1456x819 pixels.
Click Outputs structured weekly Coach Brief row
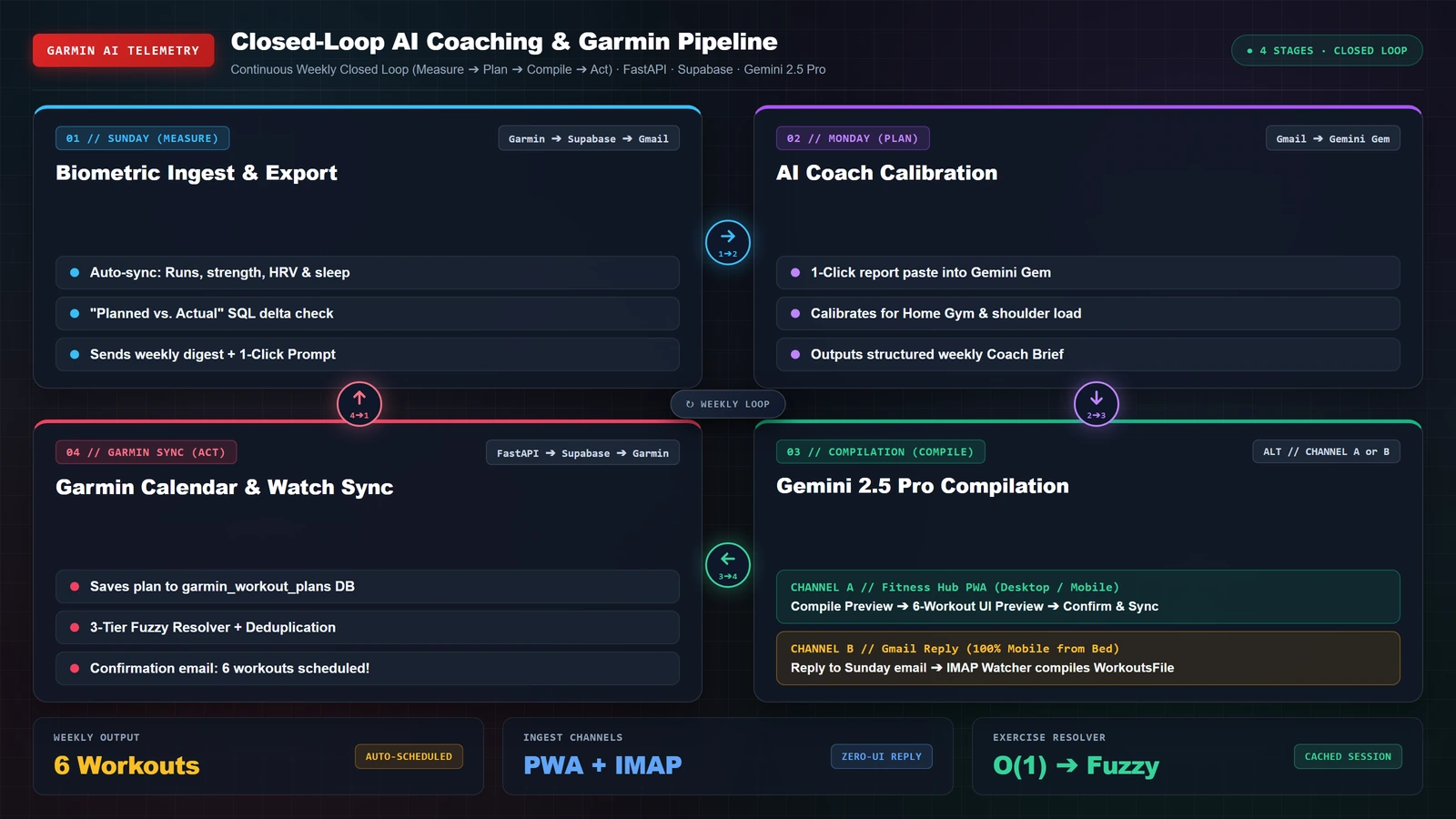click(x=1088, y=354)
